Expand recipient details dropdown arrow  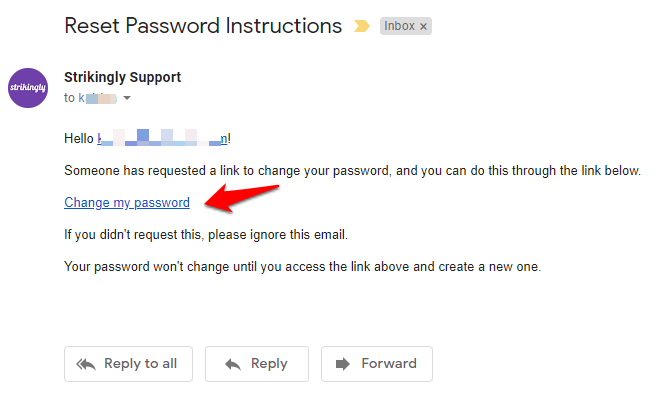[x=127, y=98]
